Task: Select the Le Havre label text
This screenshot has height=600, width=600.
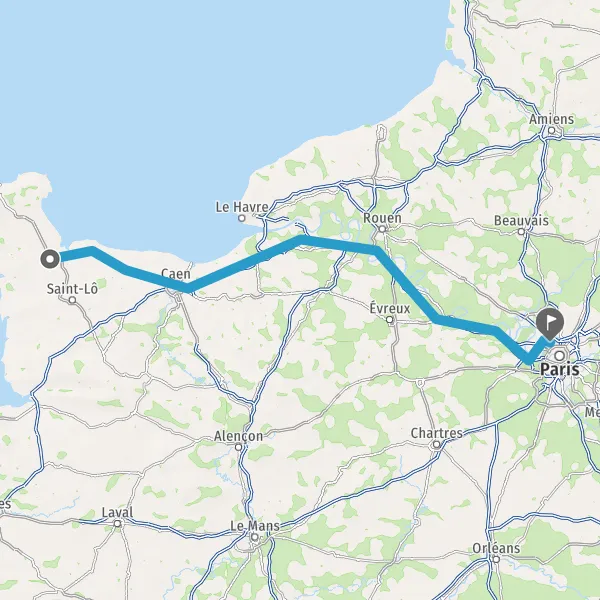Action: [242, 207]
